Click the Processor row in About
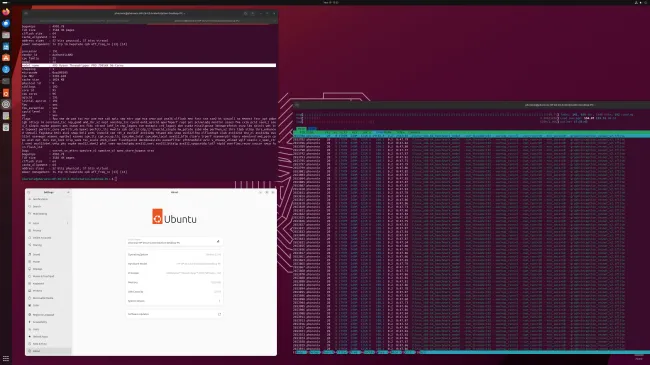 pyautogui.click(x=174, y=273)
